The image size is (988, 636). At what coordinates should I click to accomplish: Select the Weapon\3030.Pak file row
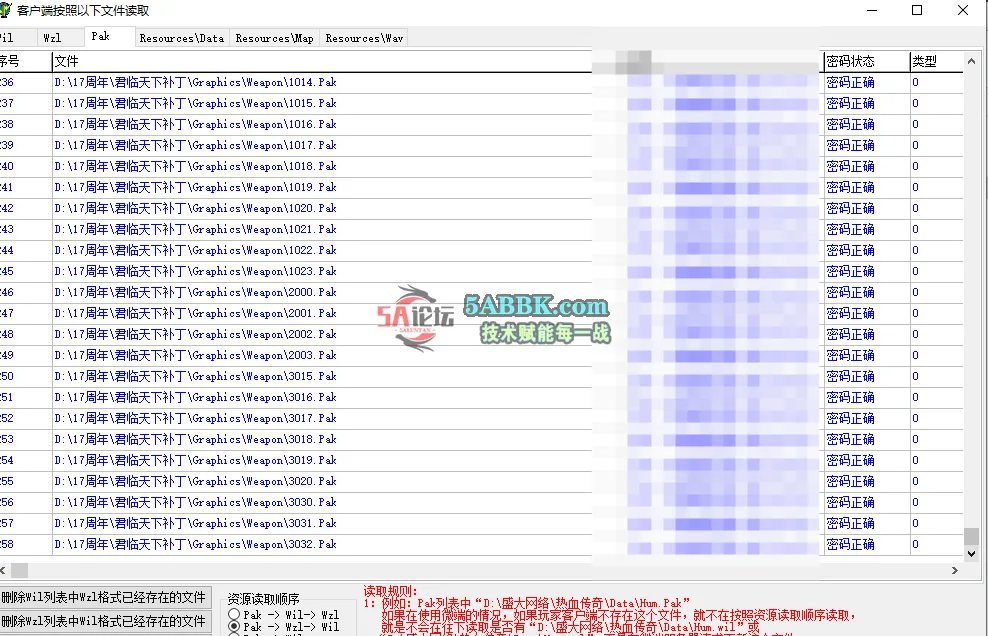pos(195,502)
